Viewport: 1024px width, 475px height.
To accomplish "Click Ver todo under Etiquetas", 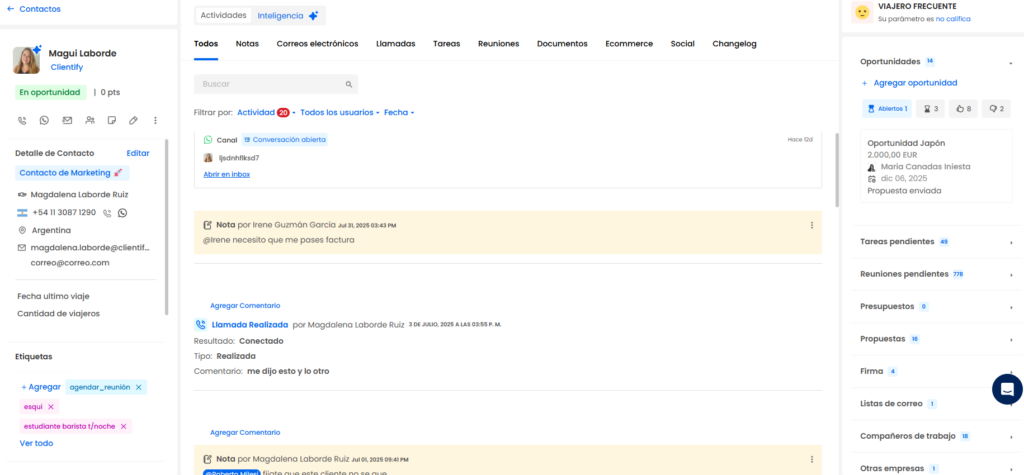I will (37, 443).
